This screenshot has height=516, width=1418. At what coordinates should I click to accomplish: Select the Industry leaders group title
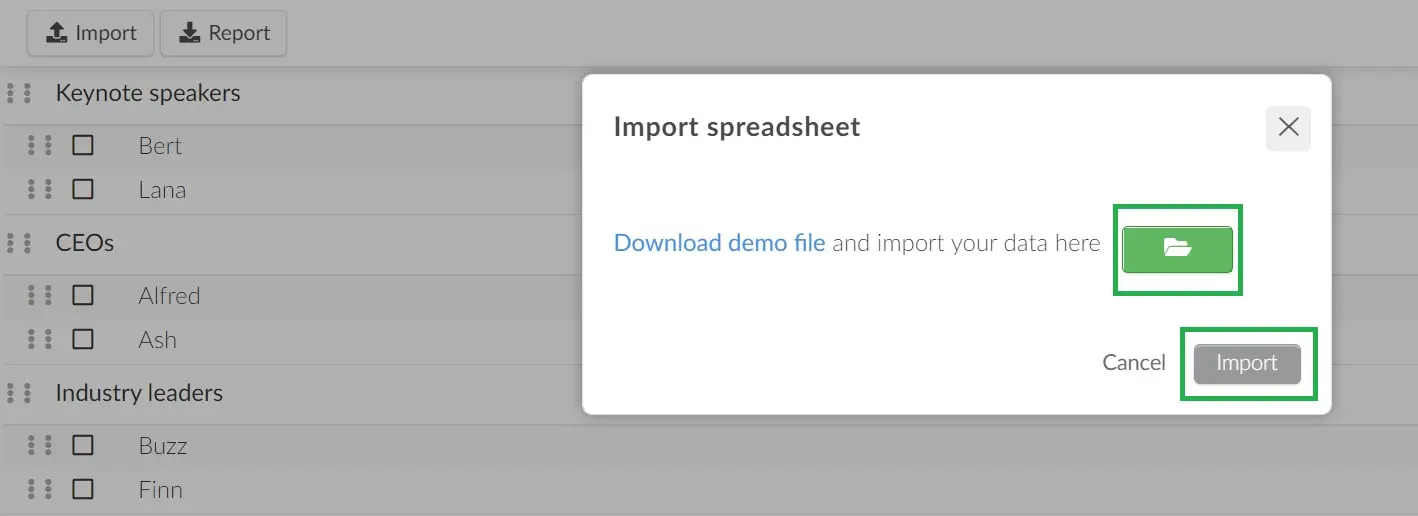tap(139, 394)
